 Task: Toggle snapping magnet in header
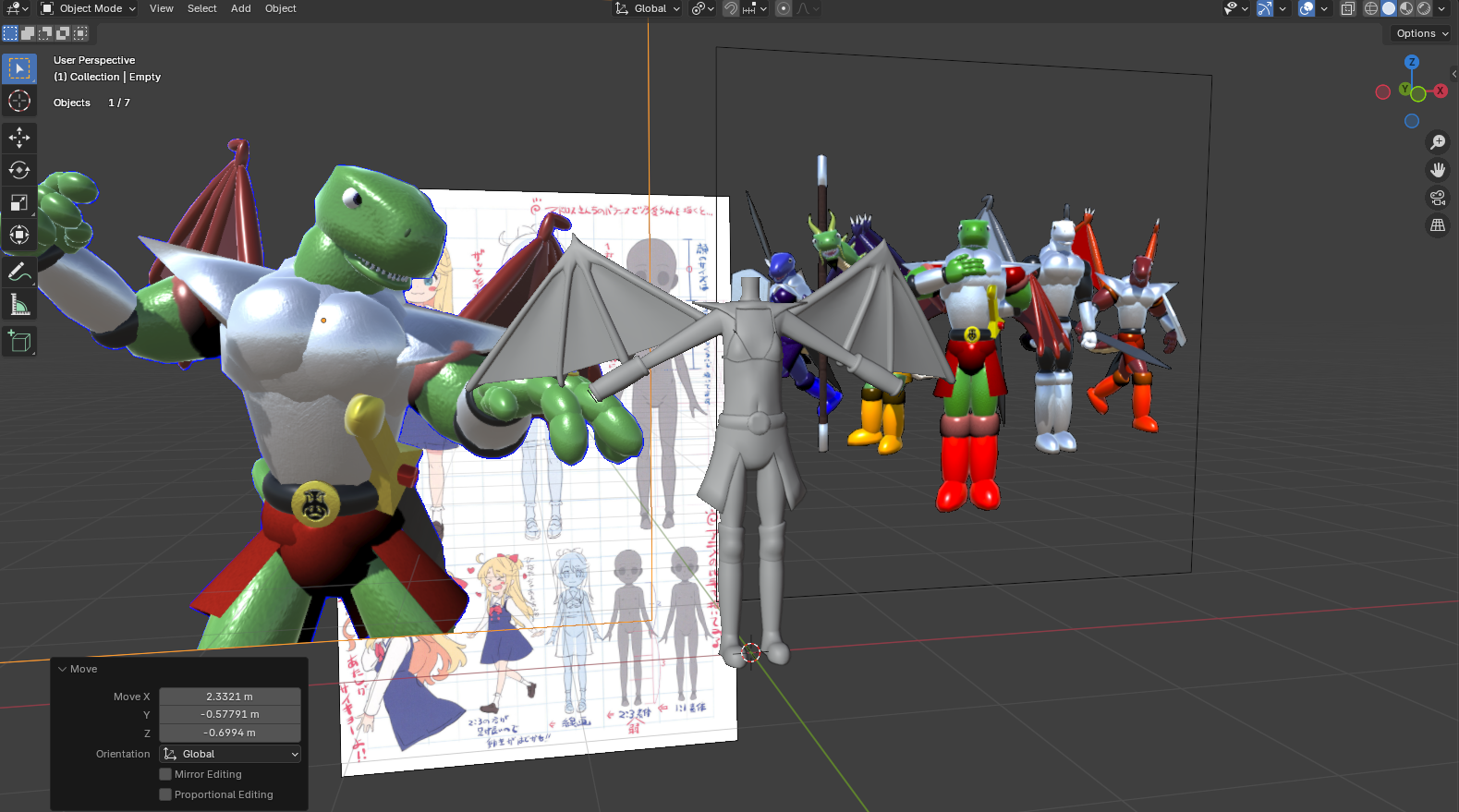click(731, 8)
